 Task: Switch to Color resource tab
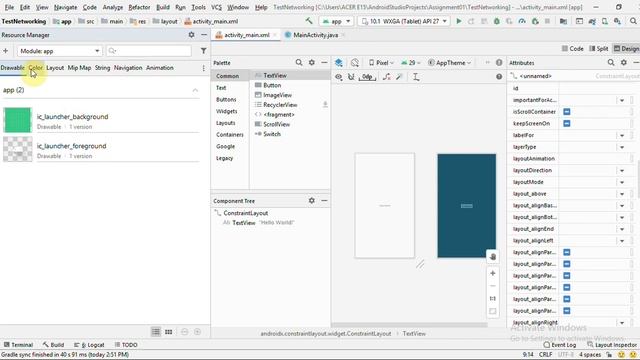tap(36, 68)
